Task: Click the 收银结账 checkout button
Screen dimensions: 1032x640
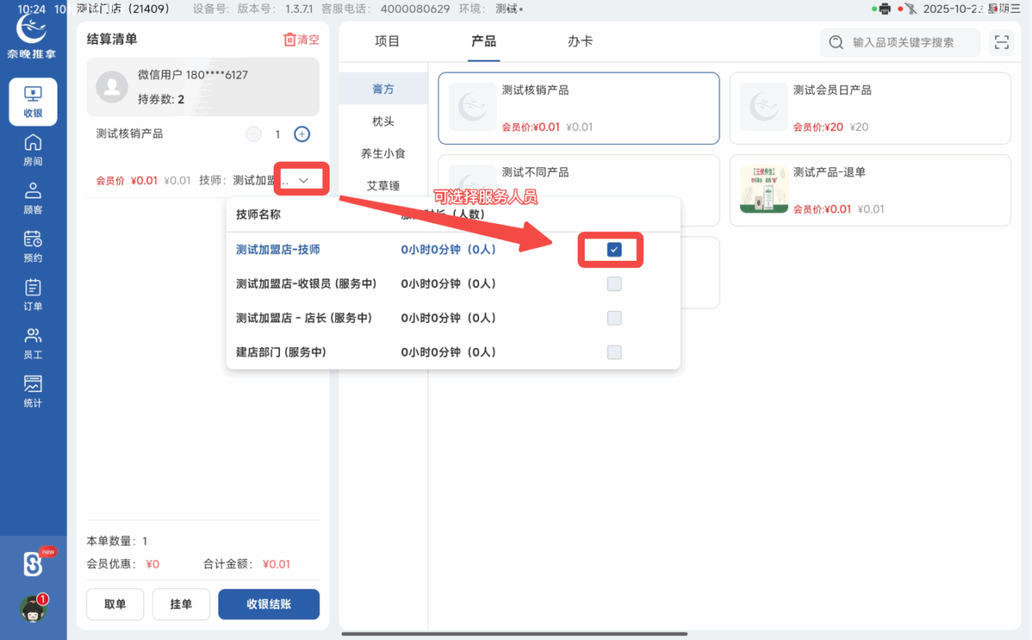Action: coord(268,604)
